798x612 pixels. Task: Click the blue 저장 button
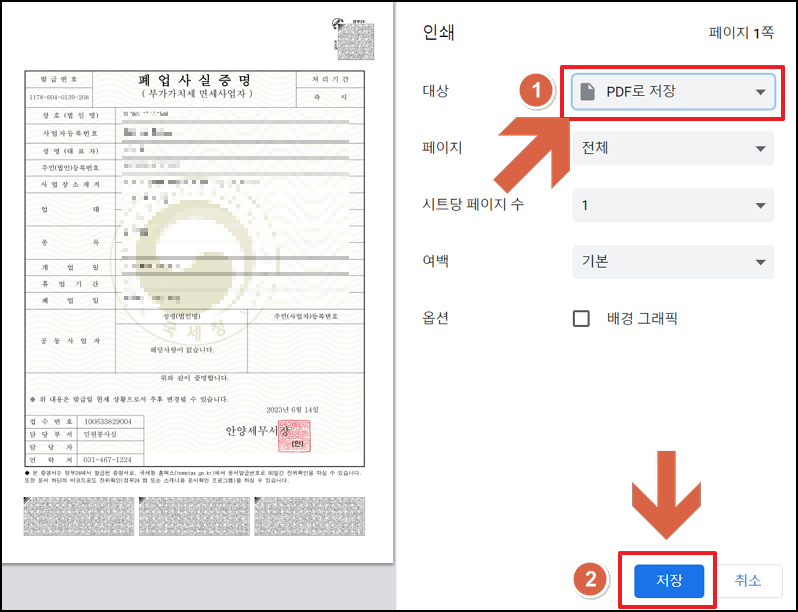669,580
